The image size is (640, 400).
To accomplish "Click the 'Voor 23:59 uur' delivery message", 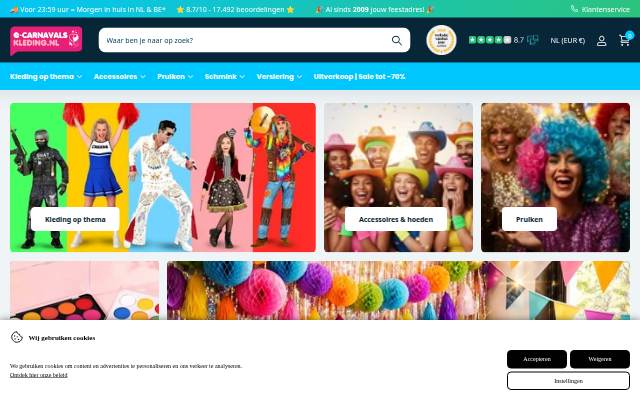I will [x=88, y=9].
